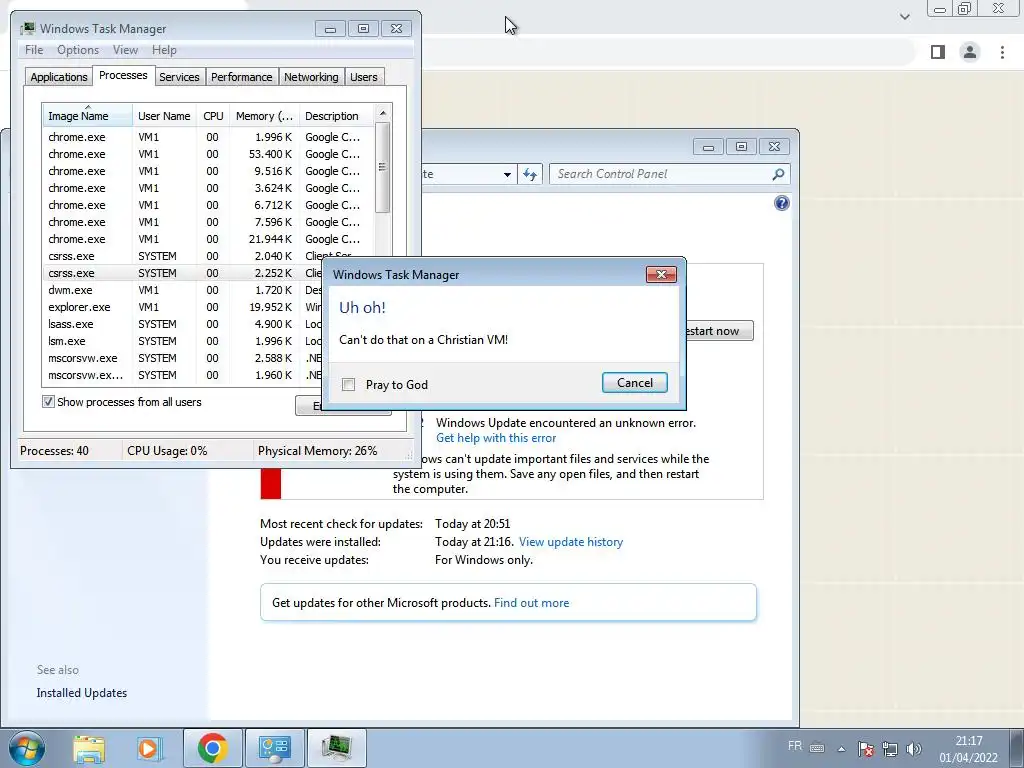The width and height of the screenshot is (1024, 768).
Task: Click the process list scrollbar thumb
Action: 383,167
